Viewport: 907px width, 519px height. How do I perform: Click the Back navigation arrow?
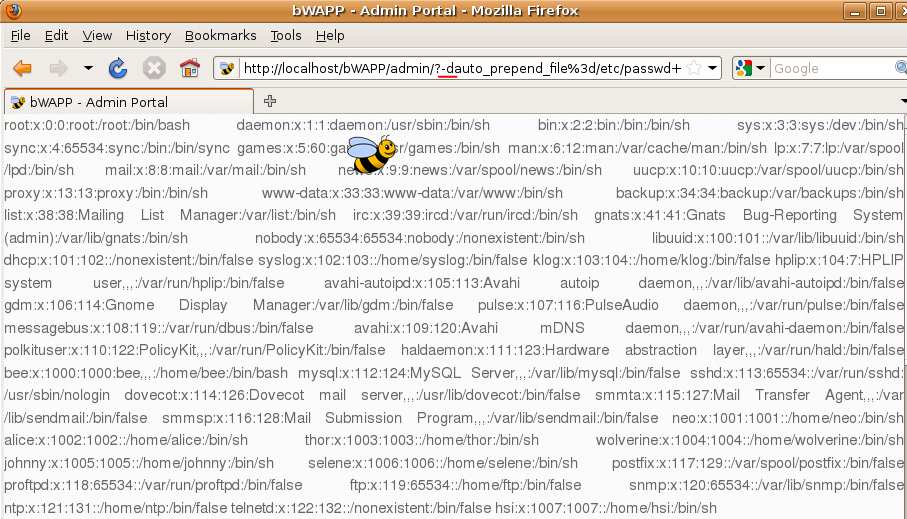coord(22,68)
